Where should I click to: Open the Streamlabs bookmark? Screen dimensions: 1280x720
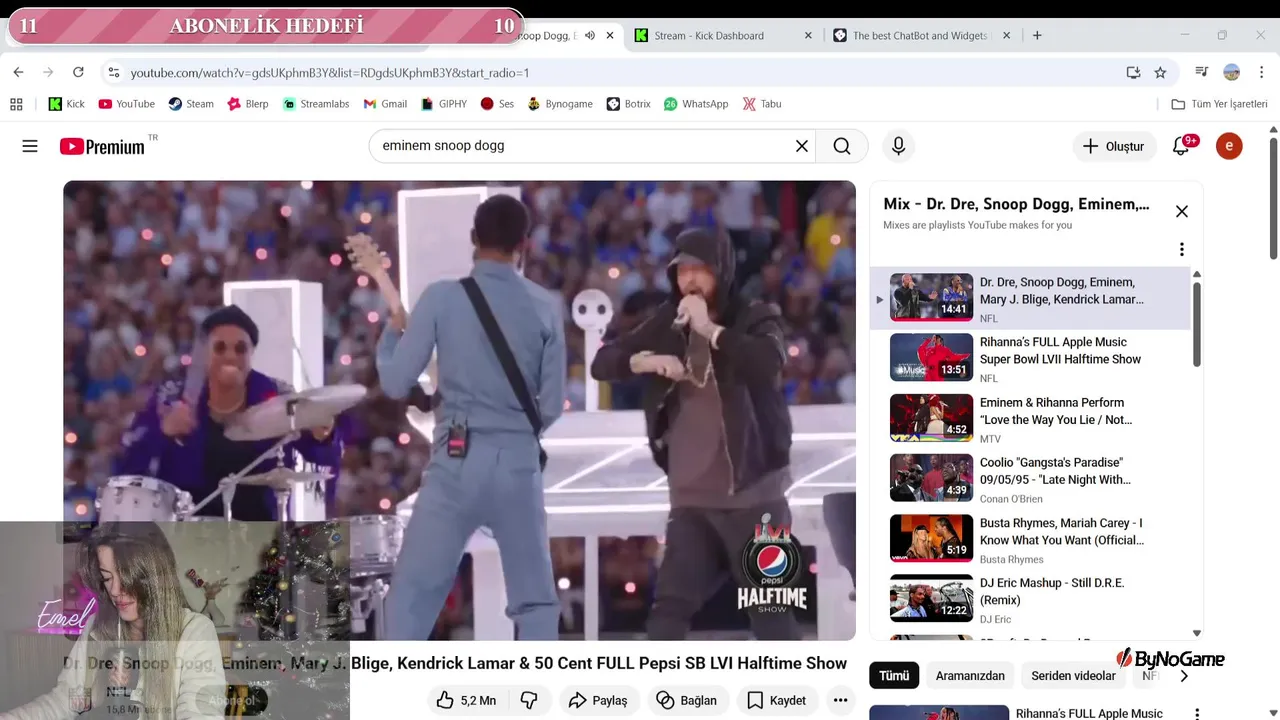[316, 104]
